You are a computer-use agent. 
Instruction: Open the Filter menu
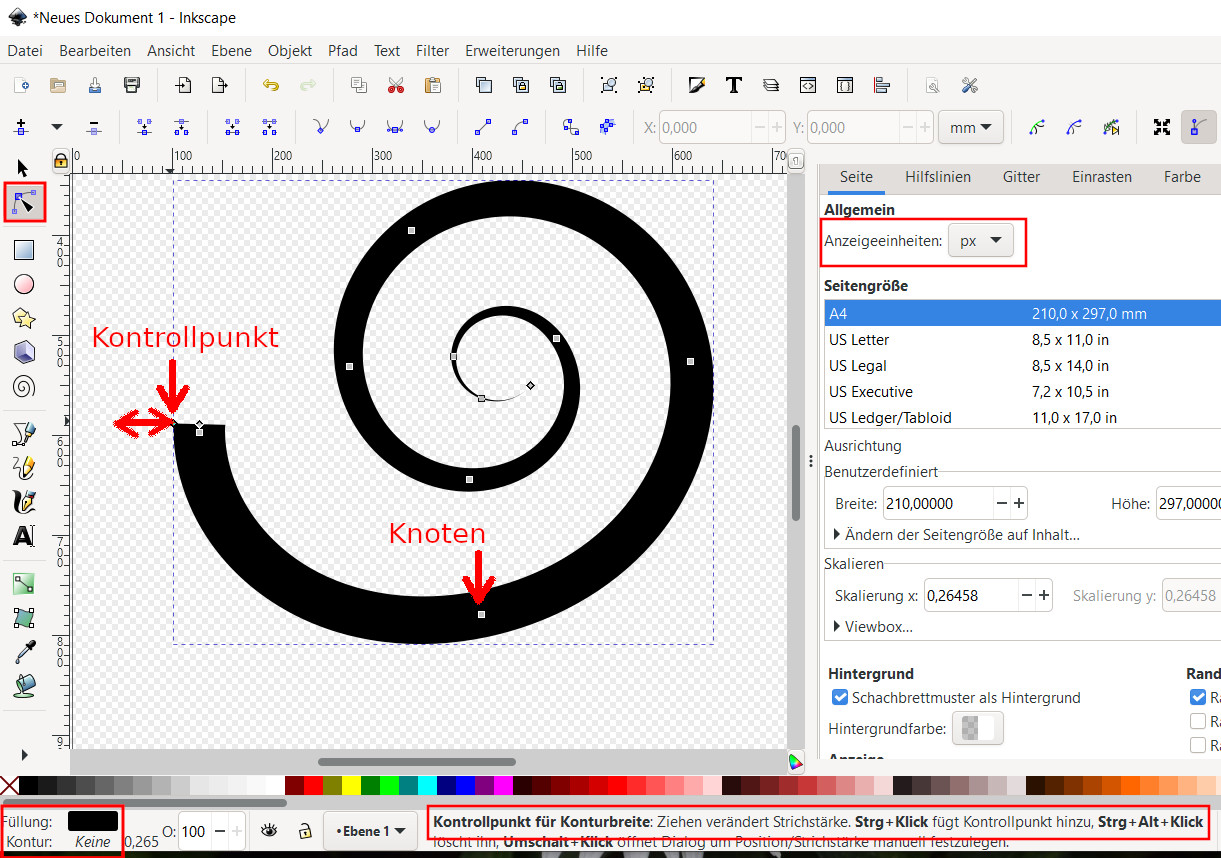click(433, 50)
